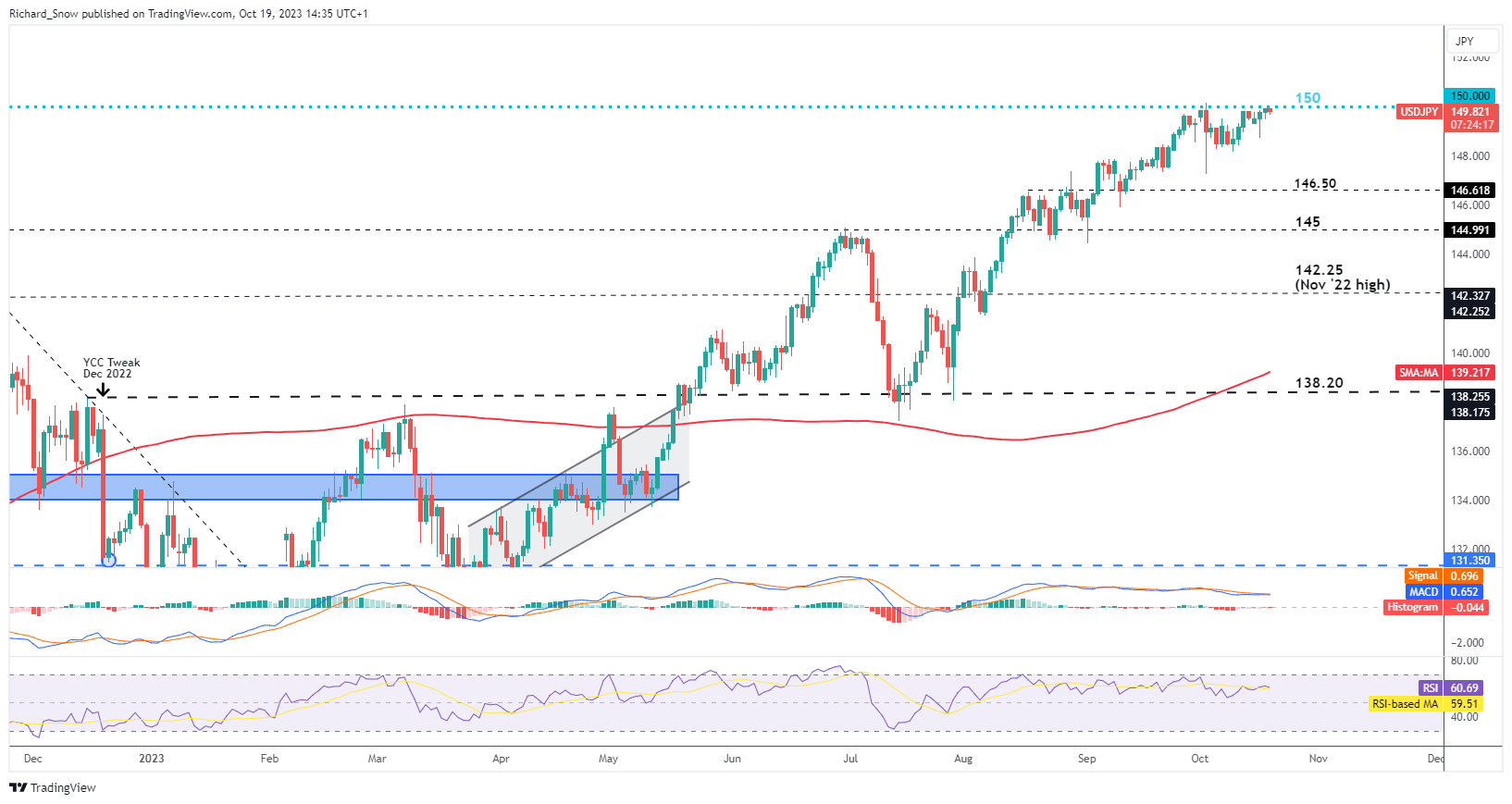This screenshot has height=804, width=1512.
Task: Click the TradingView logo at bottom left
Action: (53, 787)
